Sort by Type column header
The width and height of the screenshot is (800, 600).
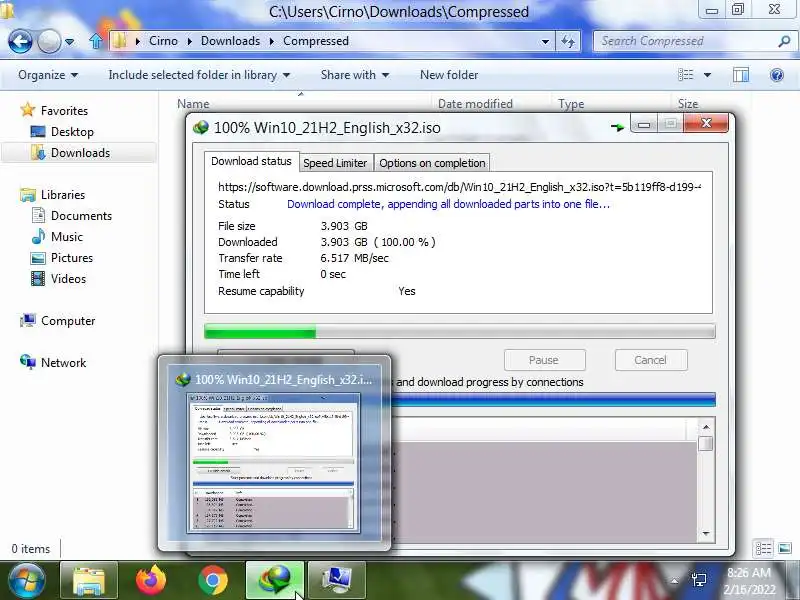(x=571, y=104)
